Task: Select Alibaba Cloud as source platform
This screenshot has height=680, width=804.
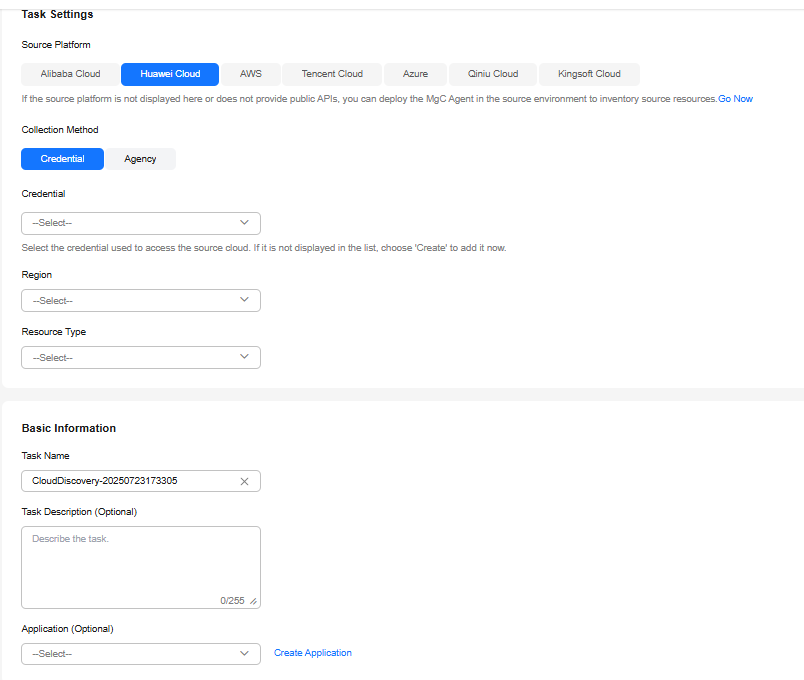Action: click(x=70, y=74)
